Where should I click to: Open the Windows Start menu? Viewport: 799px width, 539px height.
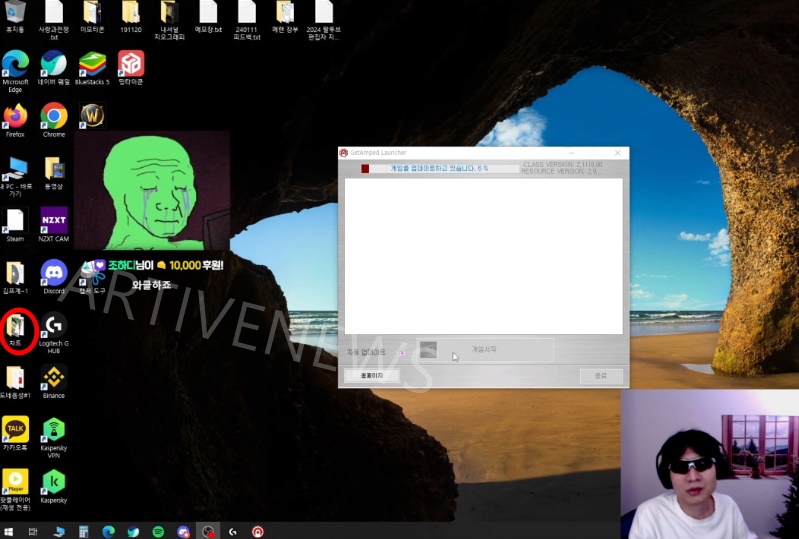pos(9,531)
